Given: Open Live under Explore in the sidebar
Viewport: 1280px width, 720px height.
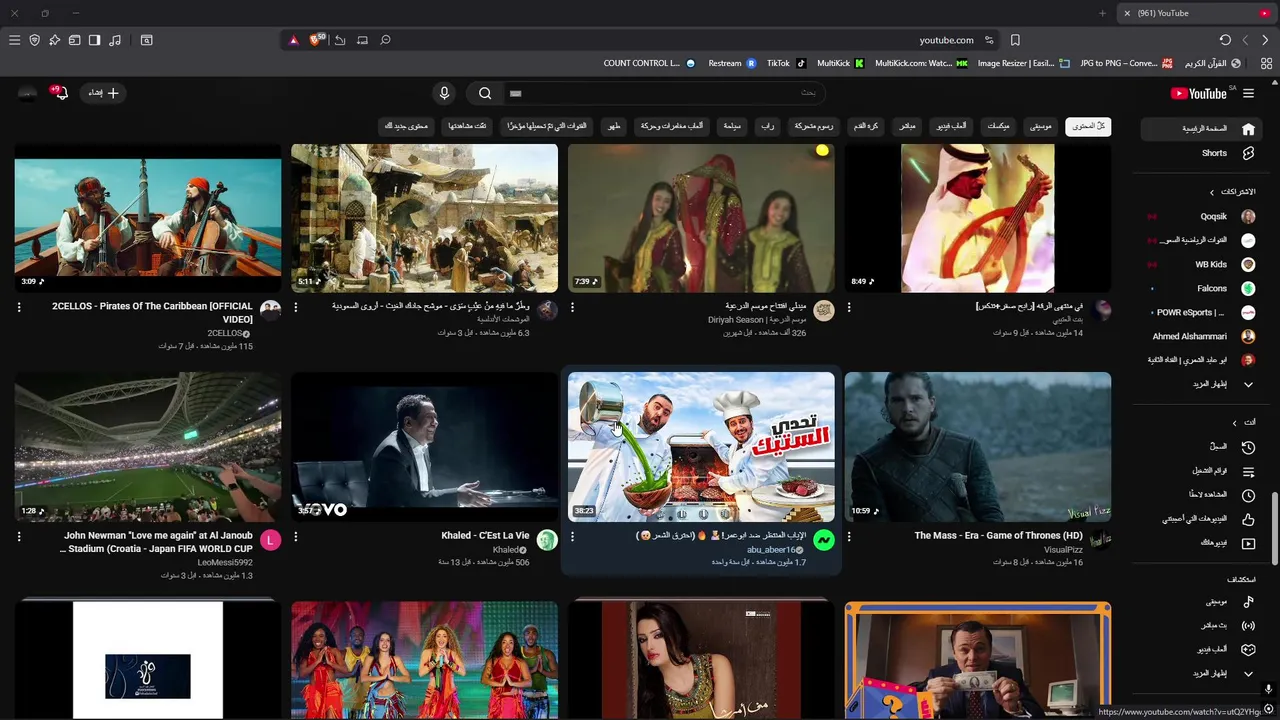Looking at the screenshot, I should tap(1199, 626).
